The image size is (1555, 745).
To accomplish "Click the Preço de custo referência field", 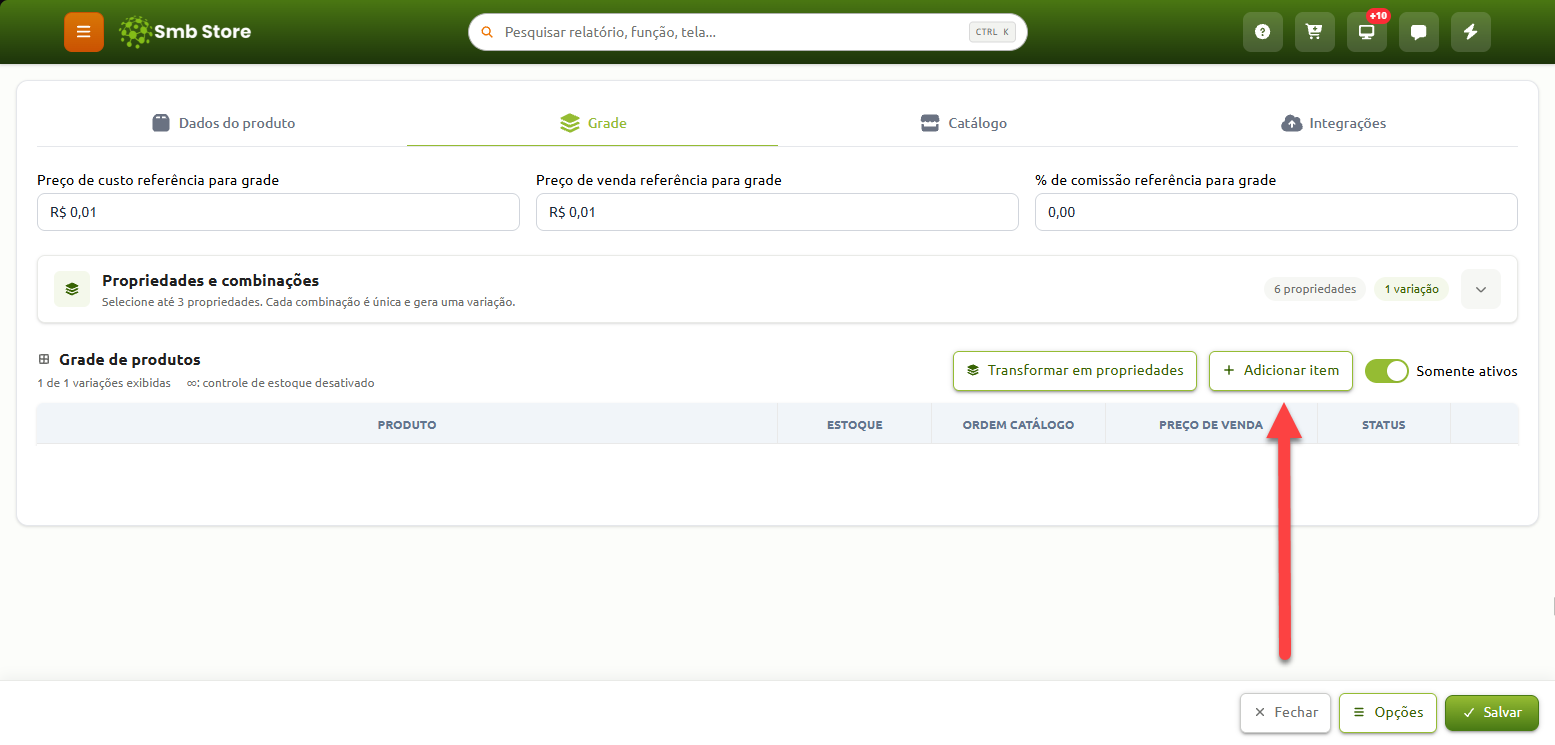I will 278,212.
